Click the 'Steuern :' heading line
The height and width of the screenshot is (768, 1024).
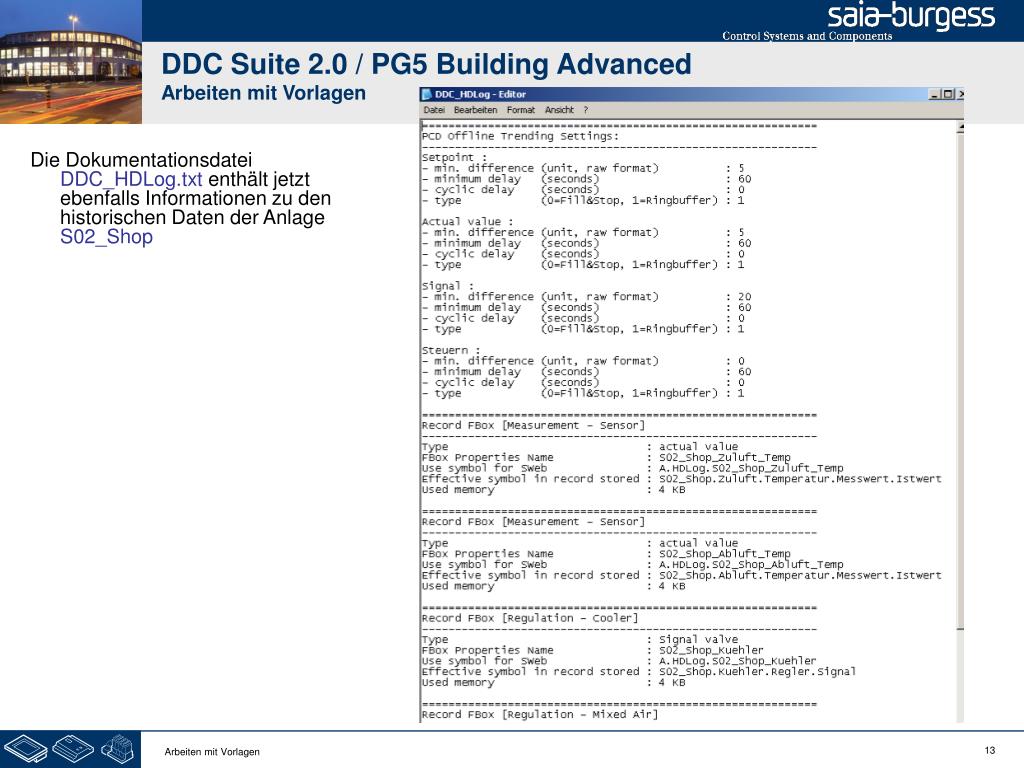451,350
